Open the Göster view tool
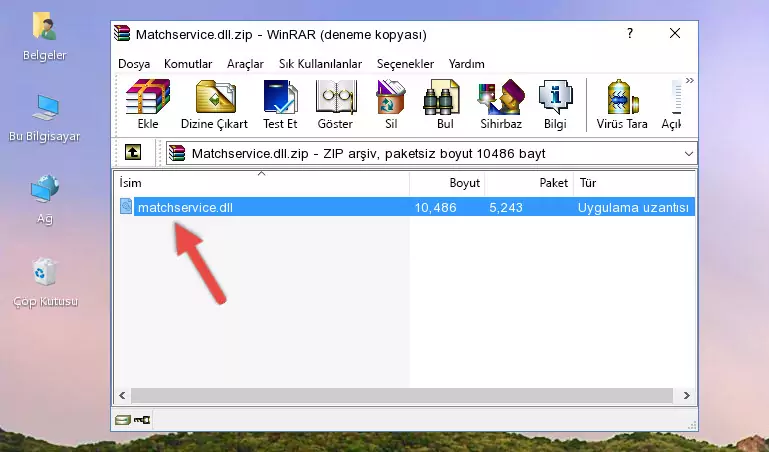 tap(336, 97)
